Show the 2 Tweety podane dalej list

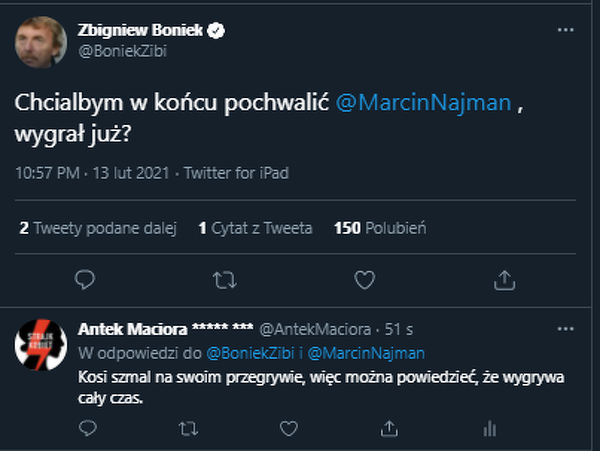coord(98,228)
